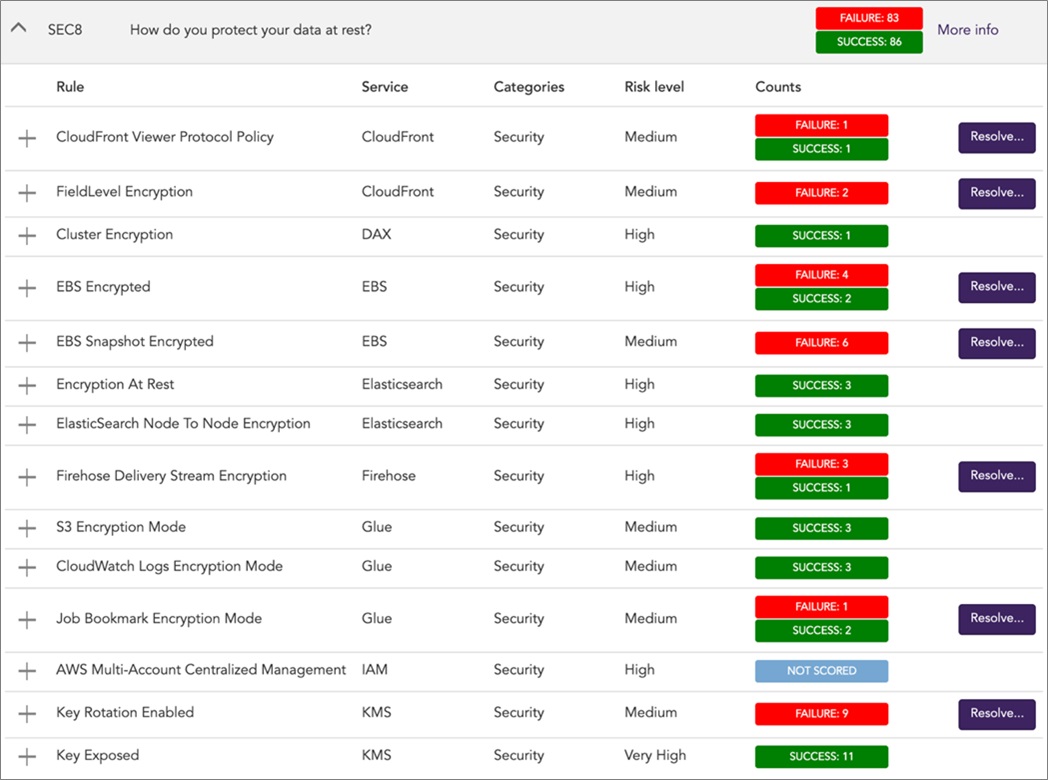Select the 'Cluster Encryption' rule name

pos(114,235)
